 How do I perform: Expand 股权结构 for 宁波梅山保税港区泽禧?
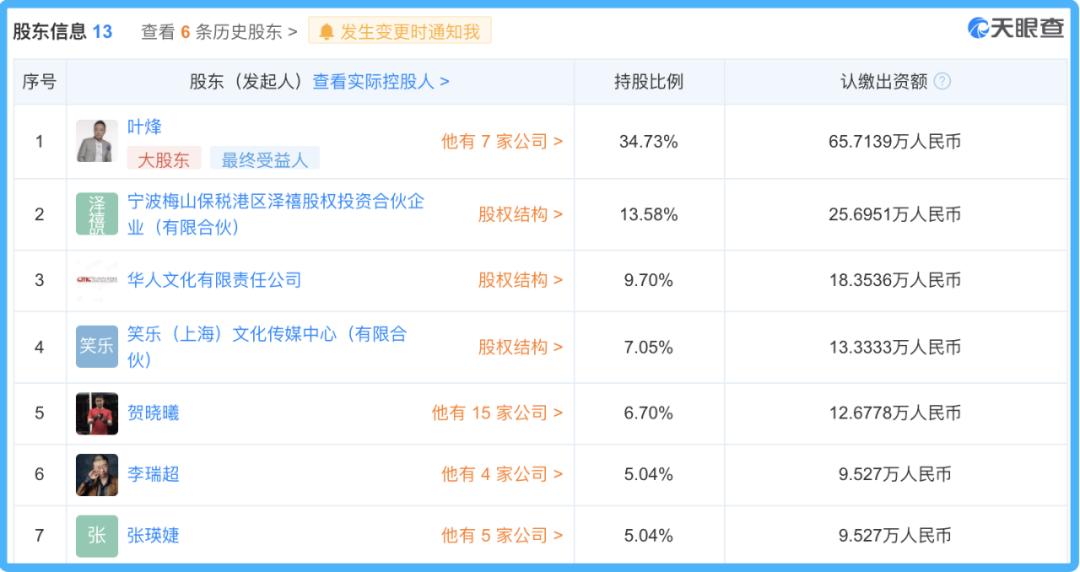520,214
